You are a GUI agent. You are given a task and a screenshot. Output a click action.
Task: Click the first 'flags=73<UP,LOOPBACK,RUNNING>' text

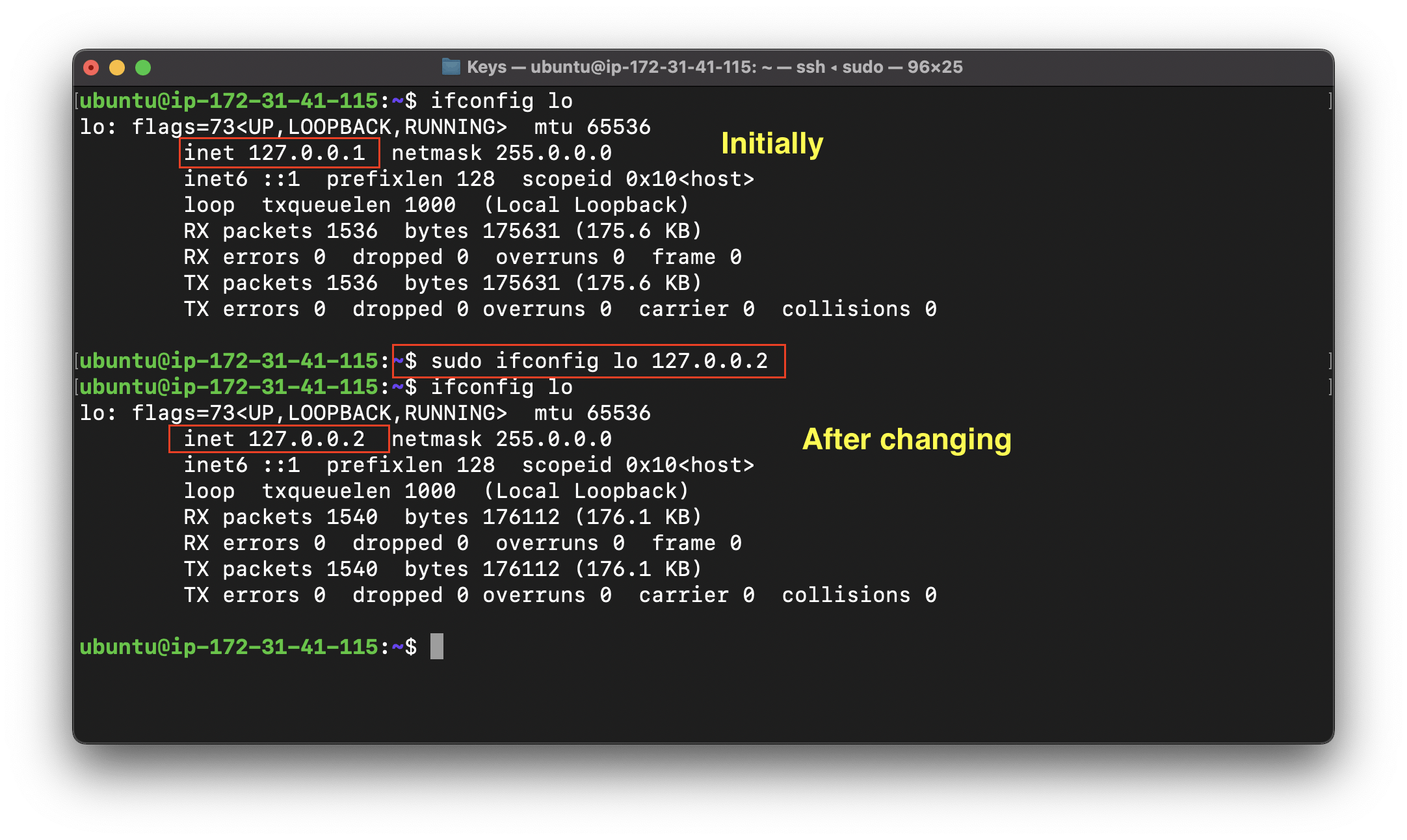319,127
